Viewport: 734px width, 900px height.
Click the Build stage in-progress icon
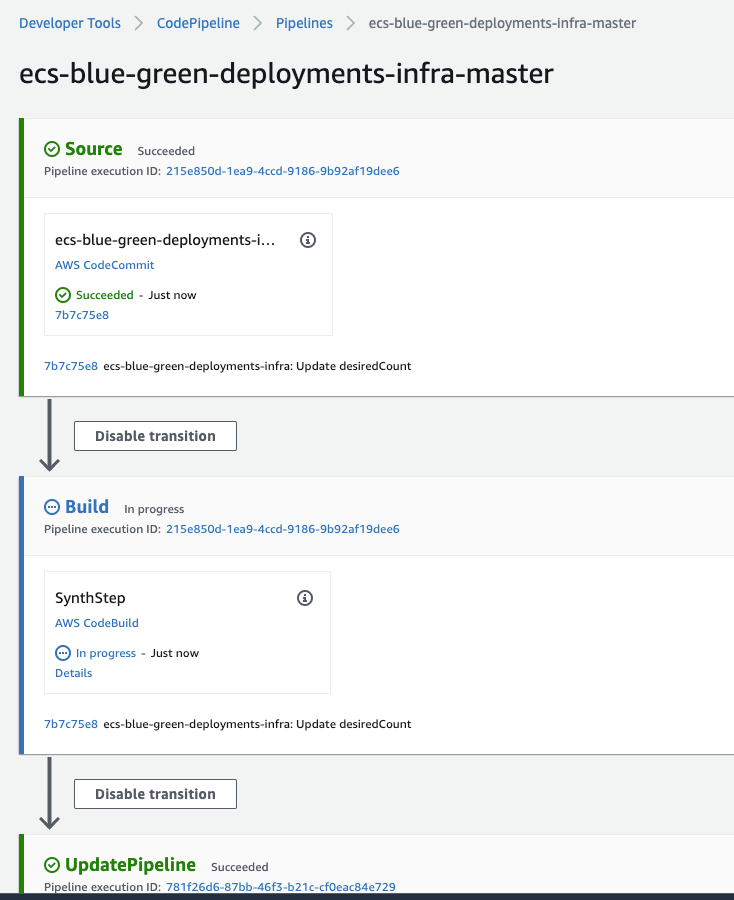pos(52,507)
